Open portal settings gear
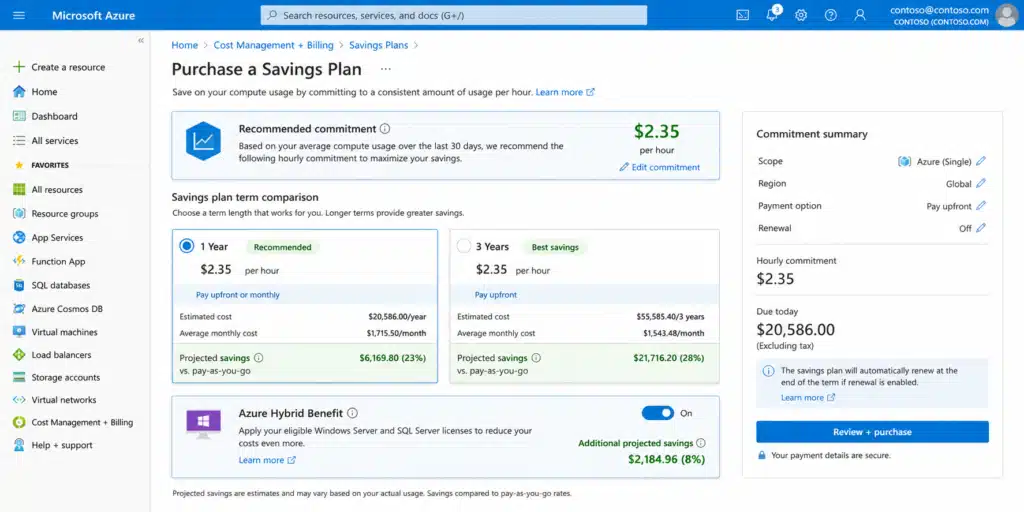Image resolution: width=1024 pixels, height=512 pixels. (801, 15)
